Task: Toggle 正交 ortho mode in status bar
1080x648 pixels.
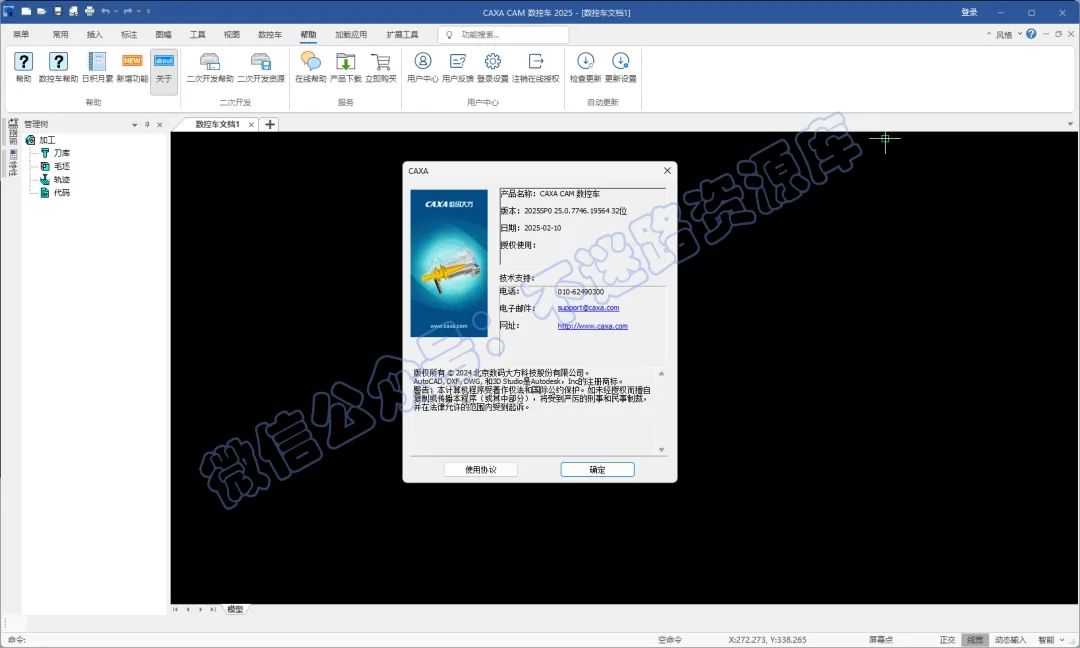Action: [x=947, y=640]
